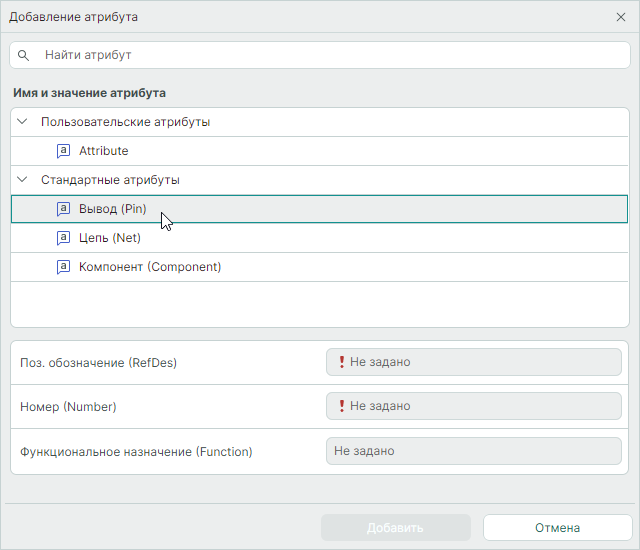Select the Цепь (Net) attribute
The height and width of the screenshot is (550, 640).
pos(110,238)
